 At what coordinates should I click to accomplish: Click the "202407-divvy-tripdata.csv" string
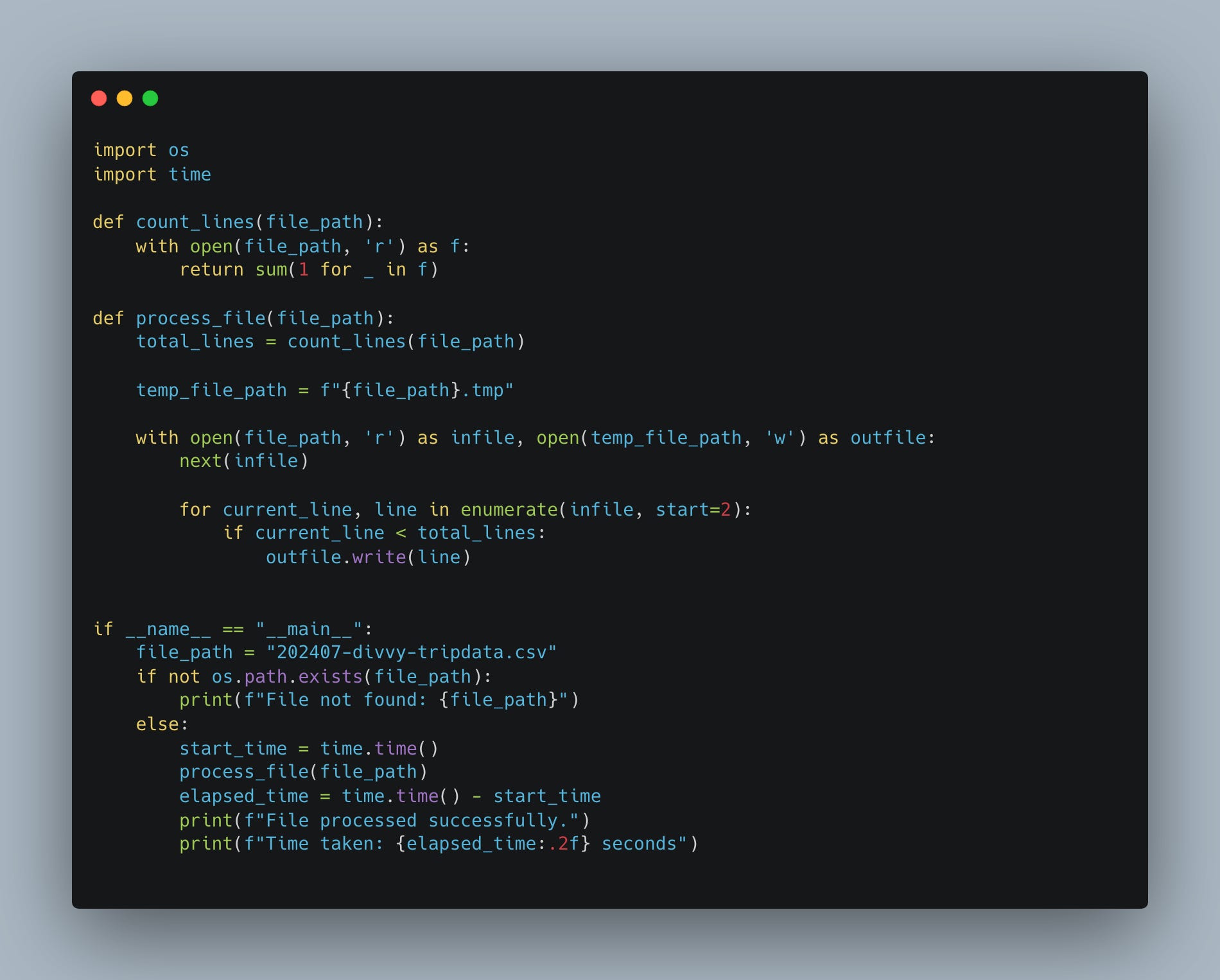(411, 652)
